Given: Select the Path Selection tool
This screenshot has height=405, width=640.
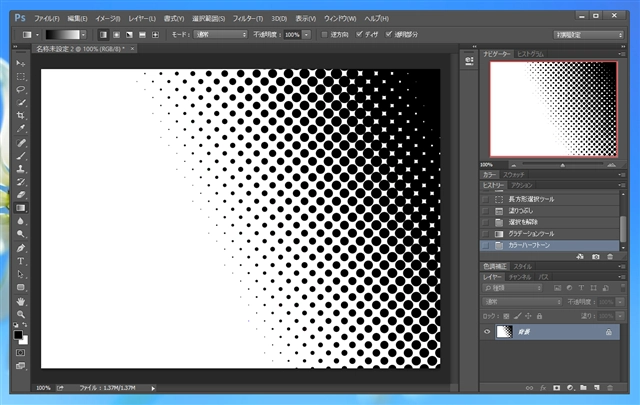Looking at the screenshot, I should [20, 274].
